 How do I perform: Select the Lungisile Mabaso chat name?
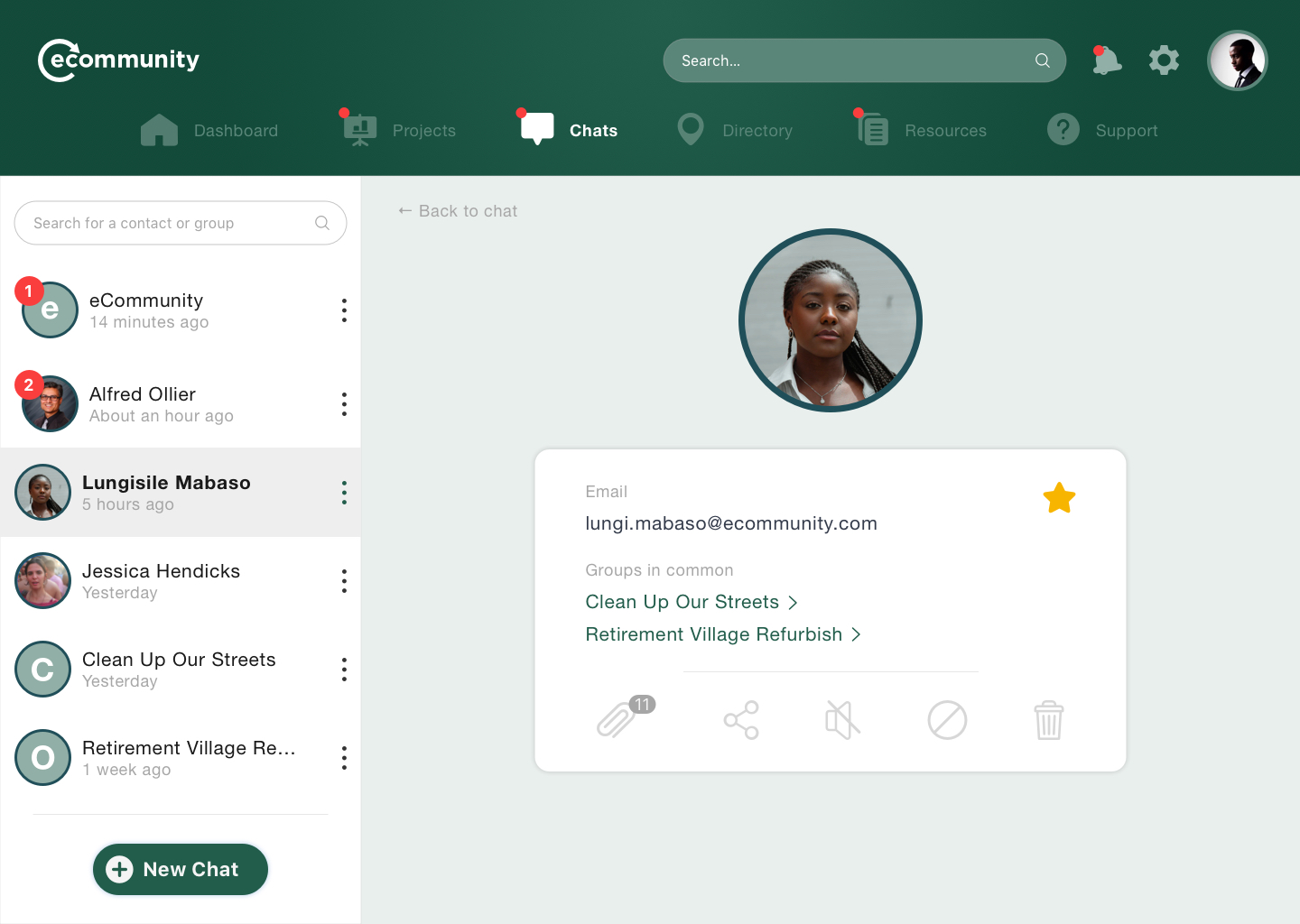click(x=166, y=483)
